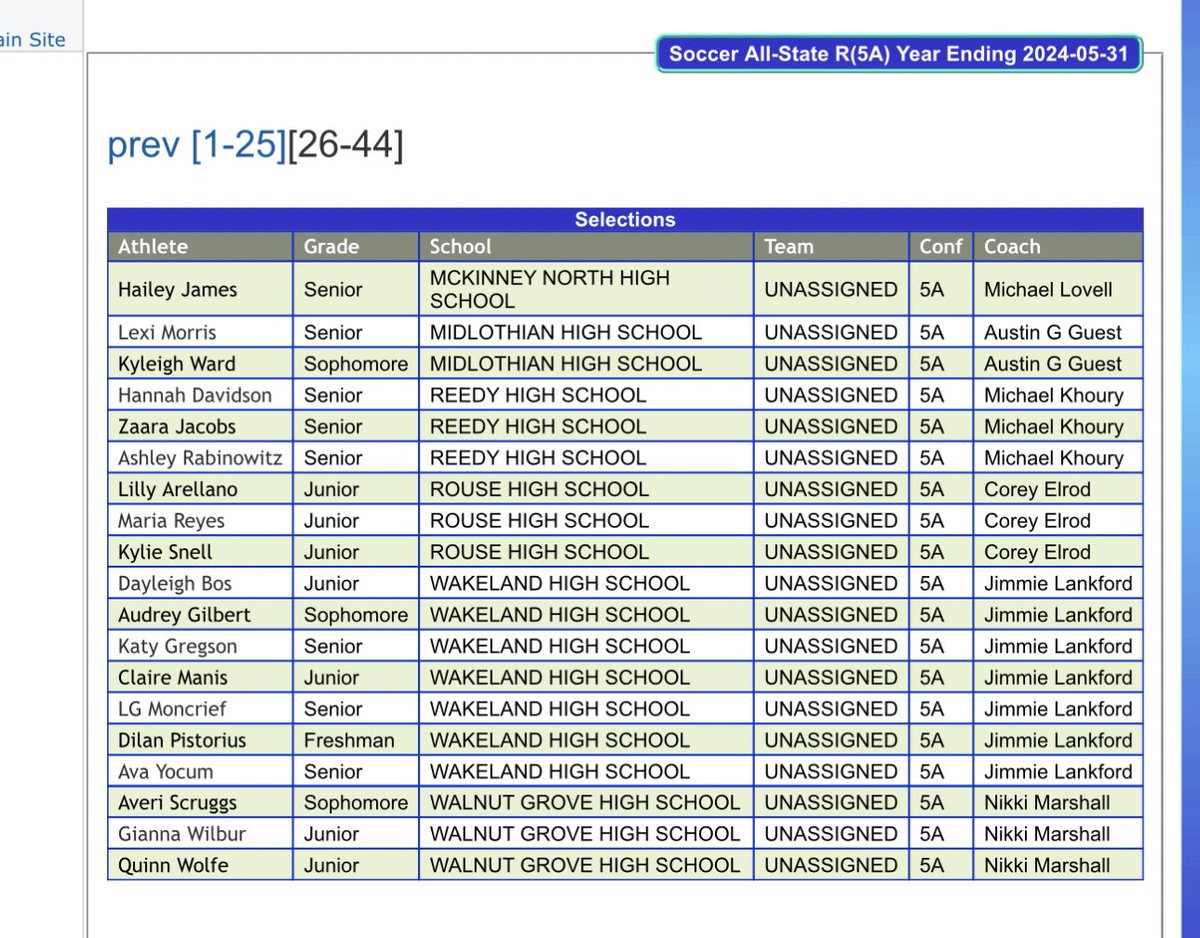Click the Coach column header
Image resolution: width=1200 pixels, height=938 pixels.
click(1058, 247)
